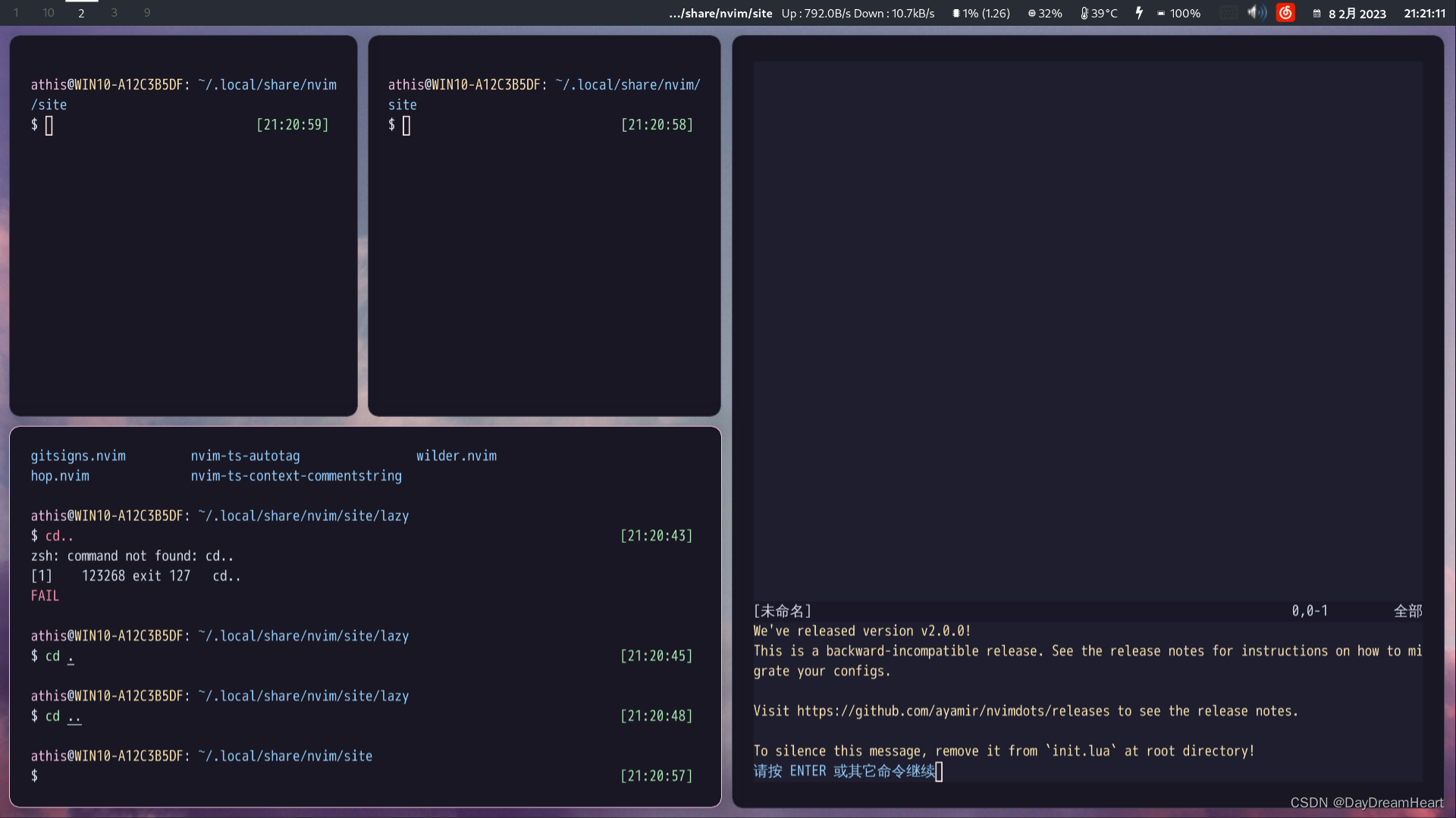Screen dimensions: 1456x818
Task: Click the dim keyboard tray icon
Action: point(1228,13)
